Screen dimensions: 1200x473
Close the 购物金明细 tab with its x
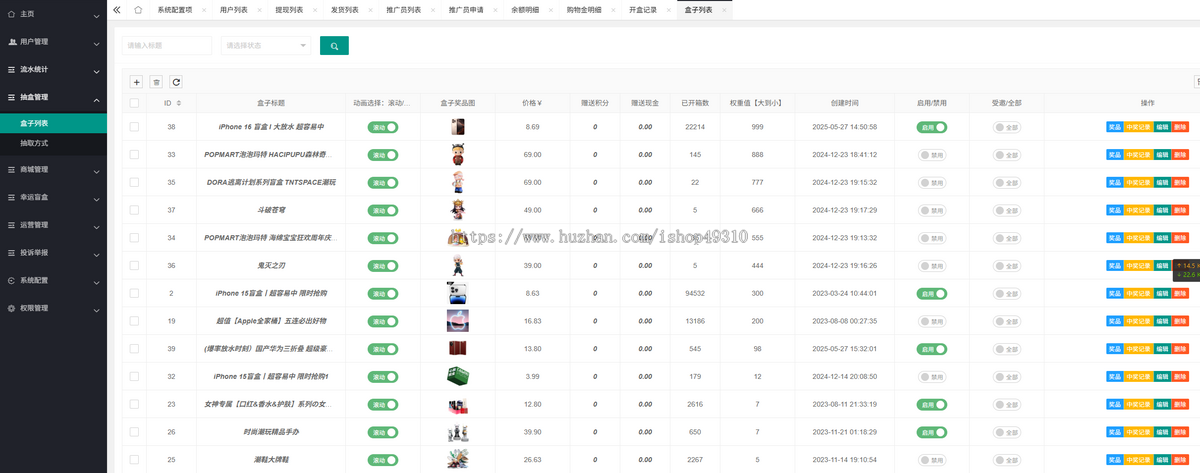pyautogui.click(x=614, y=10)
